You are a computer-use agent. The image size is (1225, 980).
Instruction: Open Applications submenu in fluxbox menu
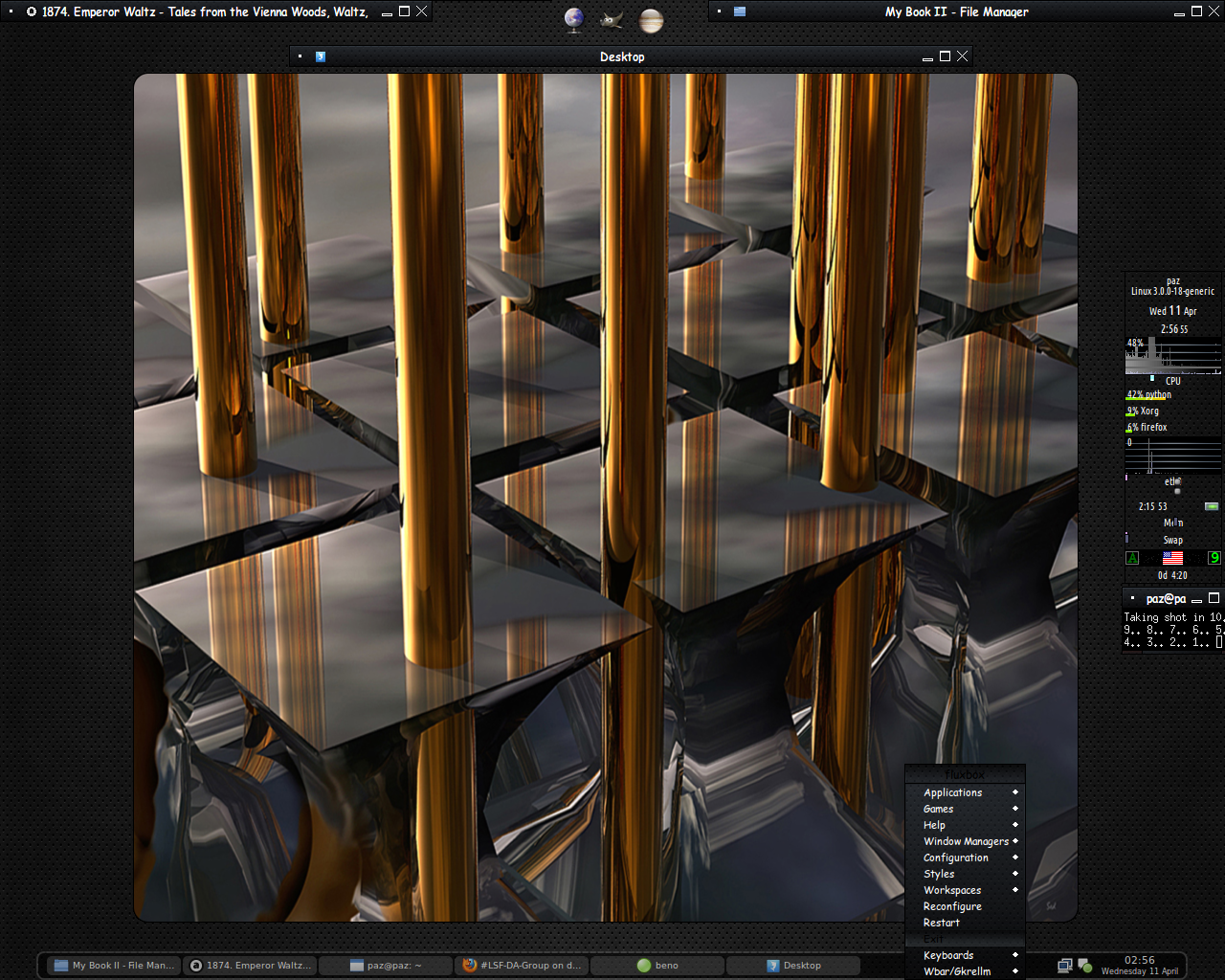(965, 792)
